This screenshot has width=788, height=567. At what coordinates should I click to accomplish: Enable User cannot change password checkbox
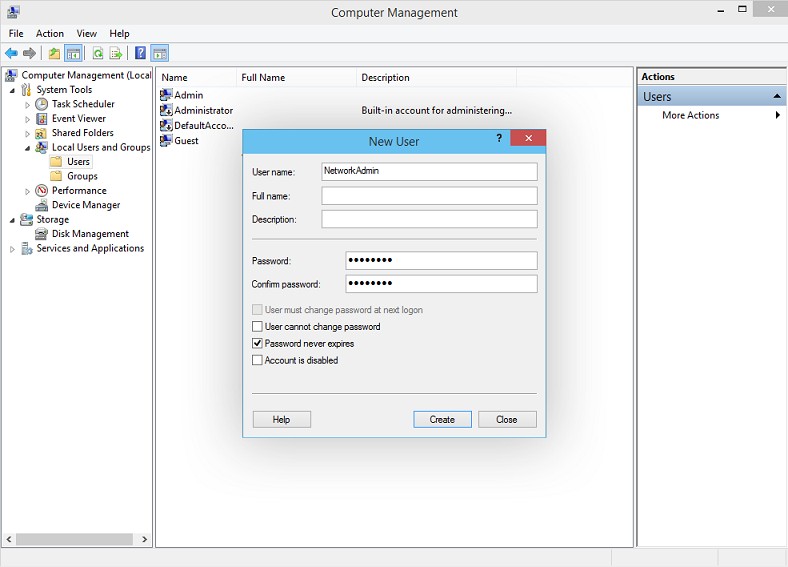click(x=257, y=327)
